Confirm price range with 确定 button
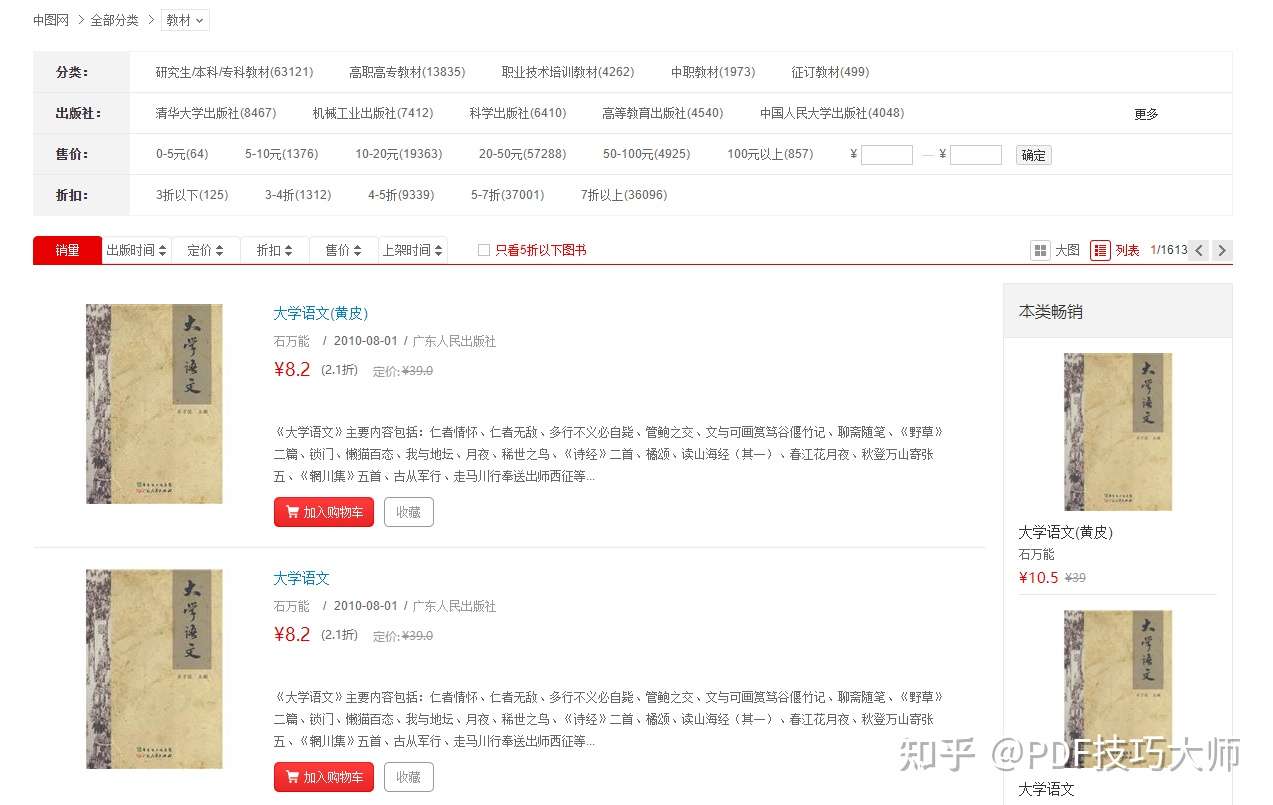The height and width of the screenshot is (805, 1273). pos(1034,155)
